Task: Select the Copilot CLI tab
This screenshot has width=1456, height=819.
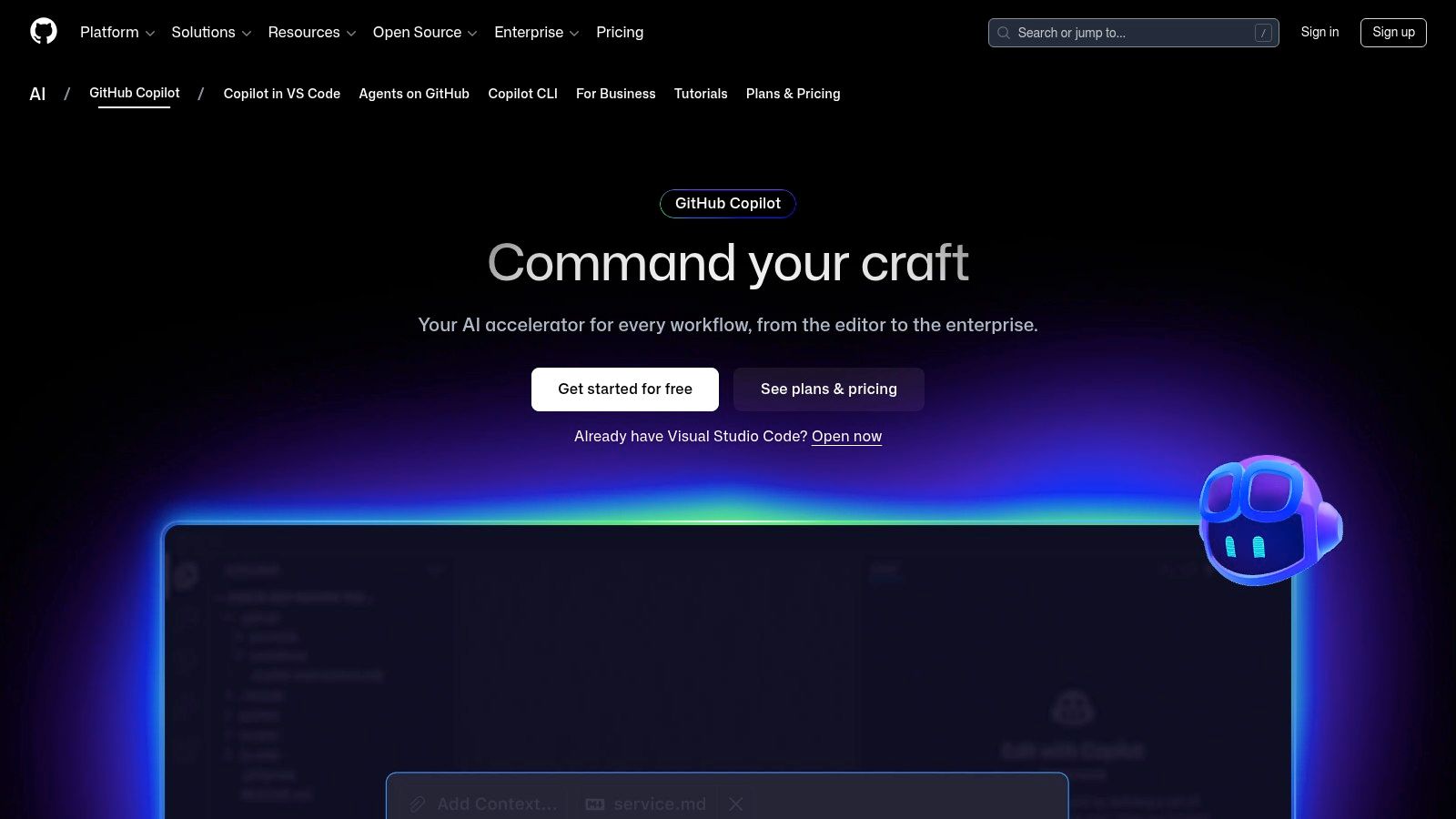Action: click(522, 94)
